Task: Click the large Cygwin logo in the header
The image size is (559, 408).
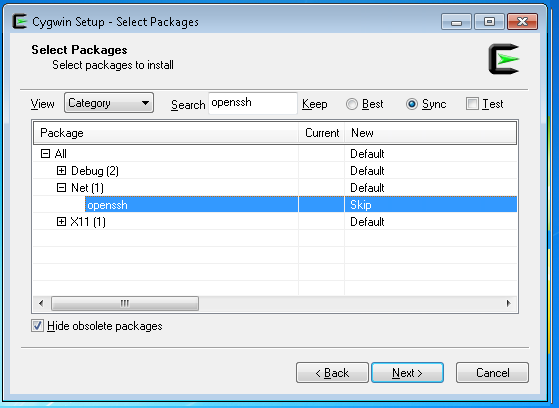Action: [504, 59]
